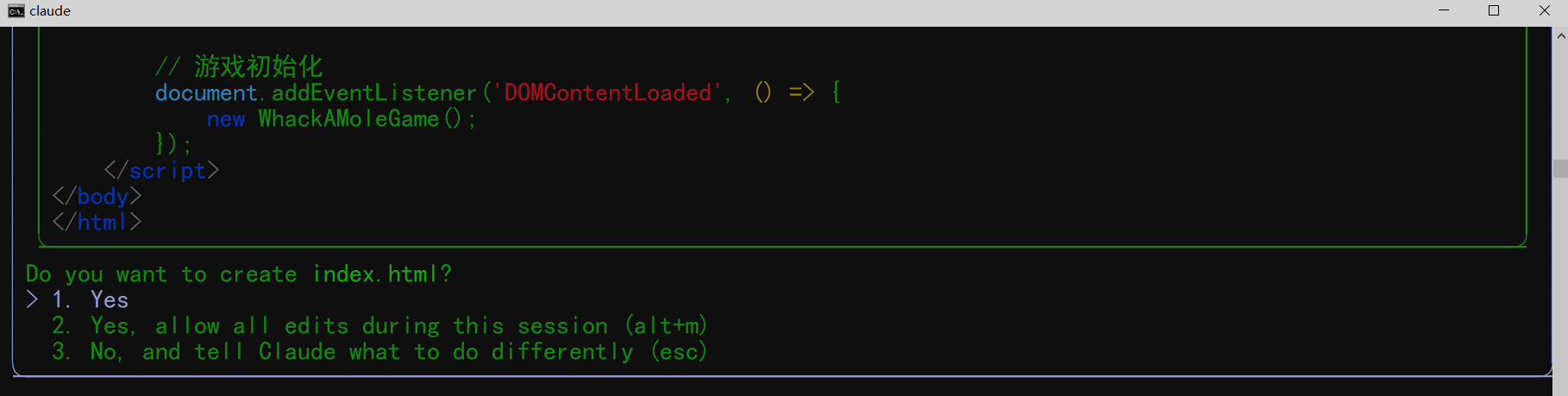
Task: Click the 游戏初始化 comment line
Action: click(239, 66)
